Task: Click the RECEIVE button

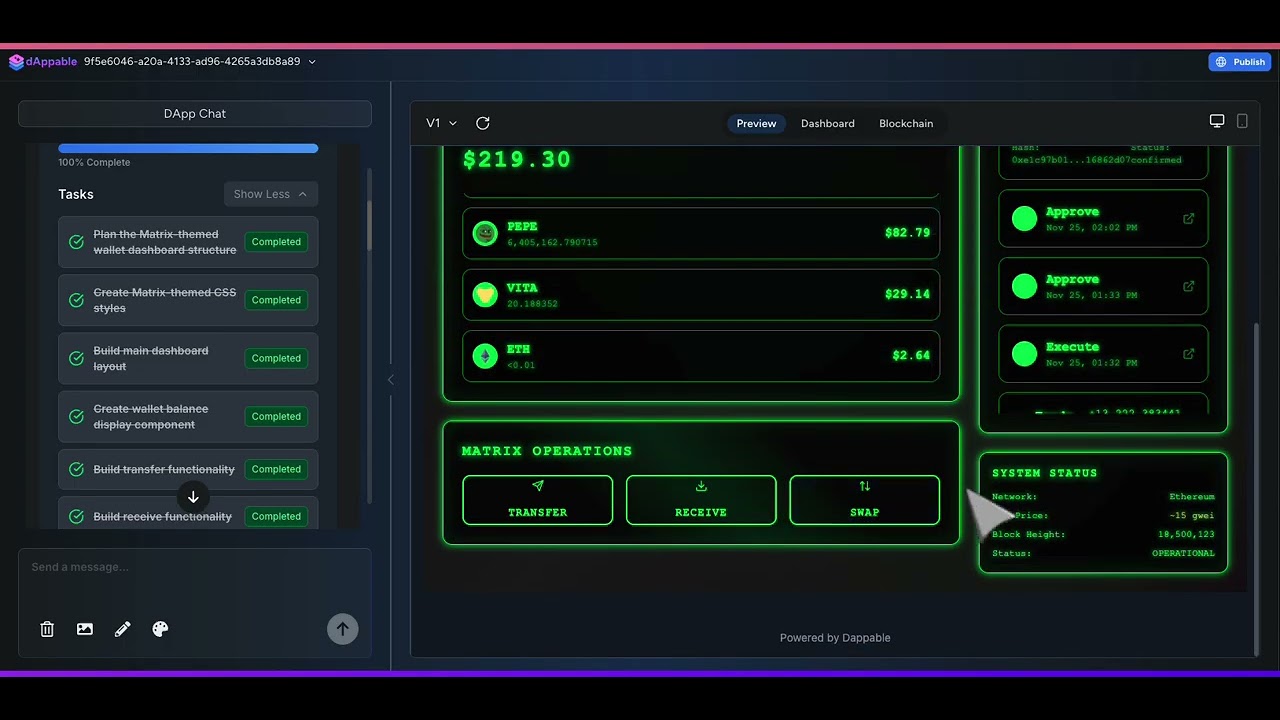Action: (x=701, y=500)
